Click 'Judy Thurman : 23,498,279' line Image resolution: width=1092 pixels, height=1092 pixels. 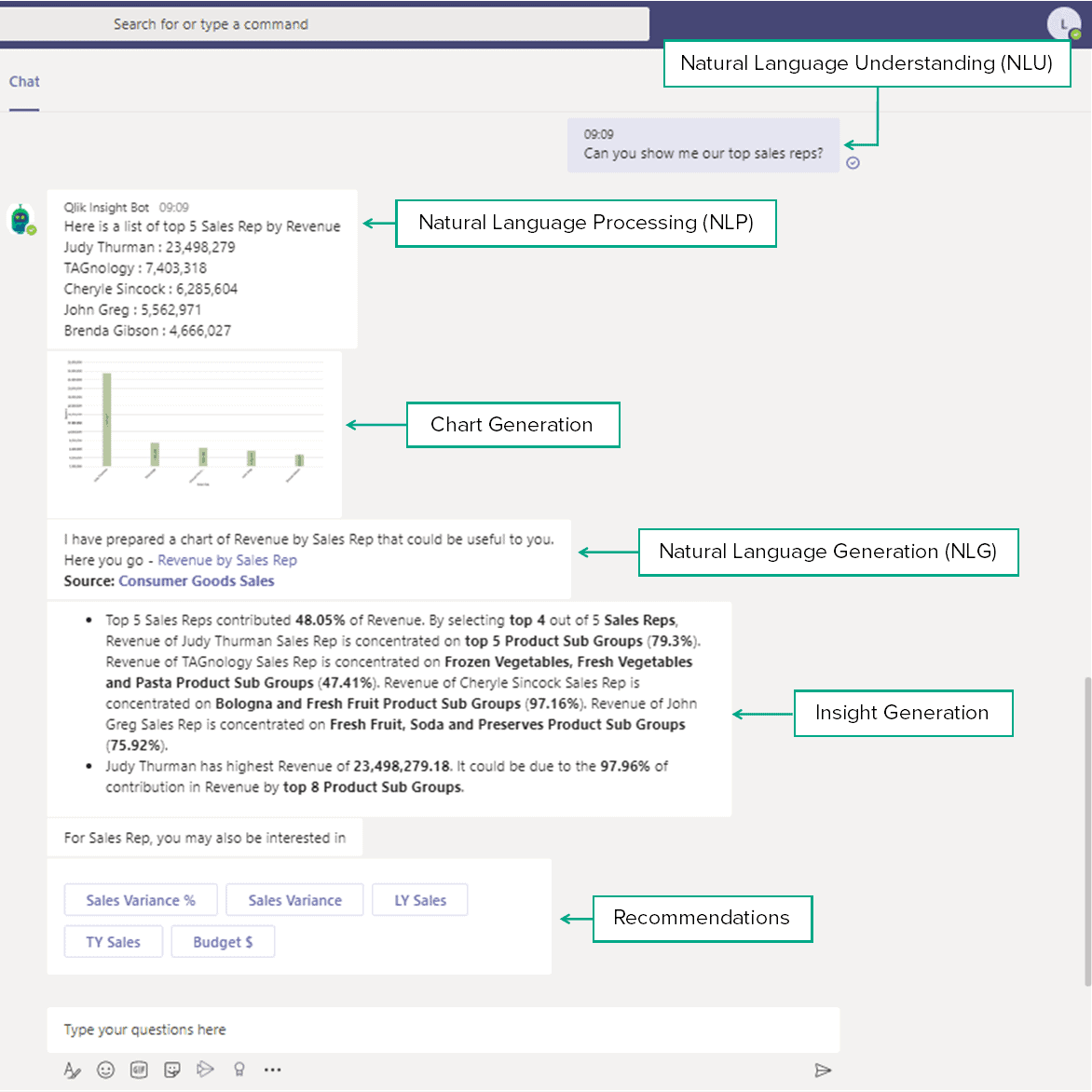click(150, 247)
